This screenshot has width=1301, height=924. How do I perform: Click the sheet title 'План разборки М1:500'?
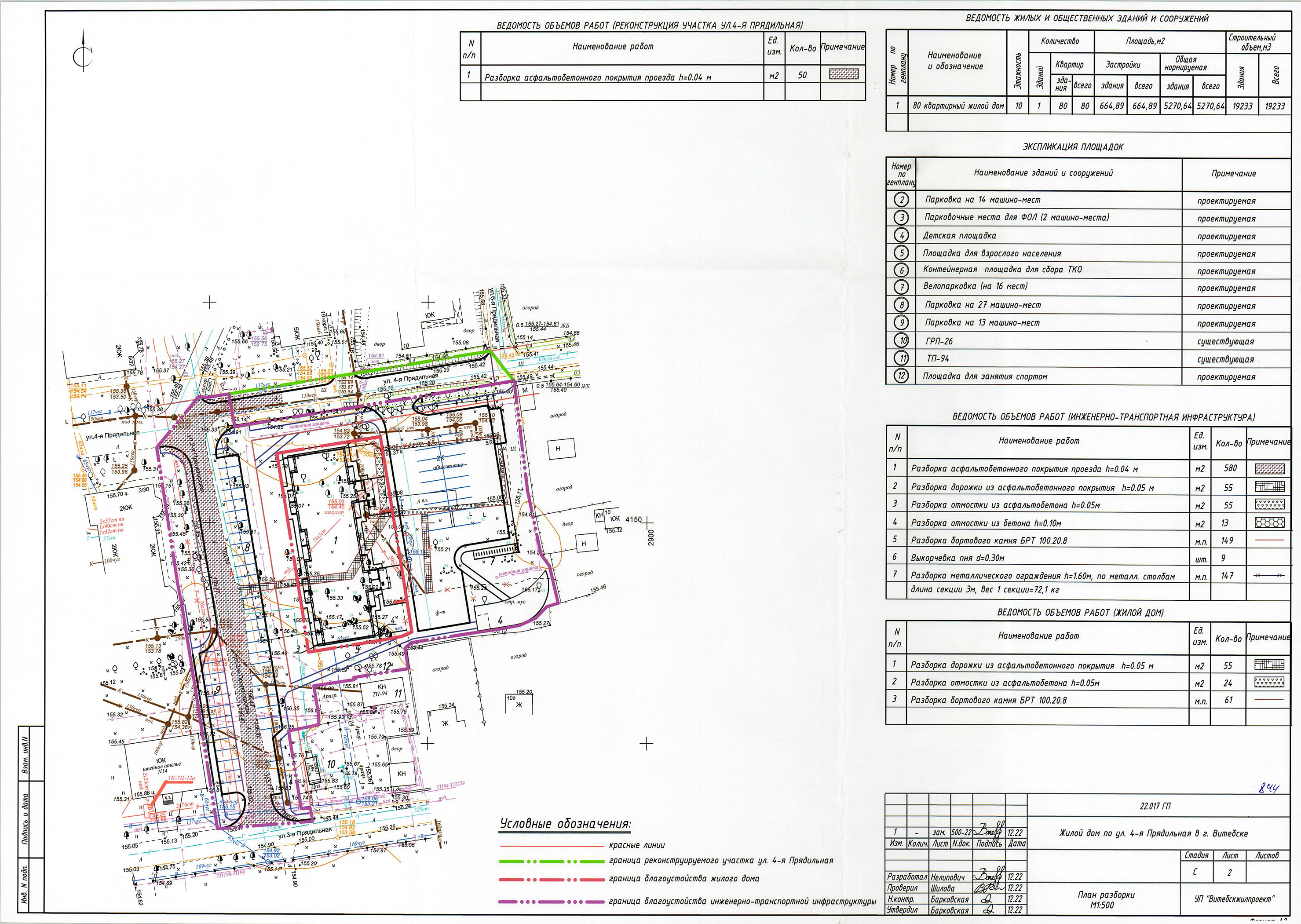tap(1102, 899)
